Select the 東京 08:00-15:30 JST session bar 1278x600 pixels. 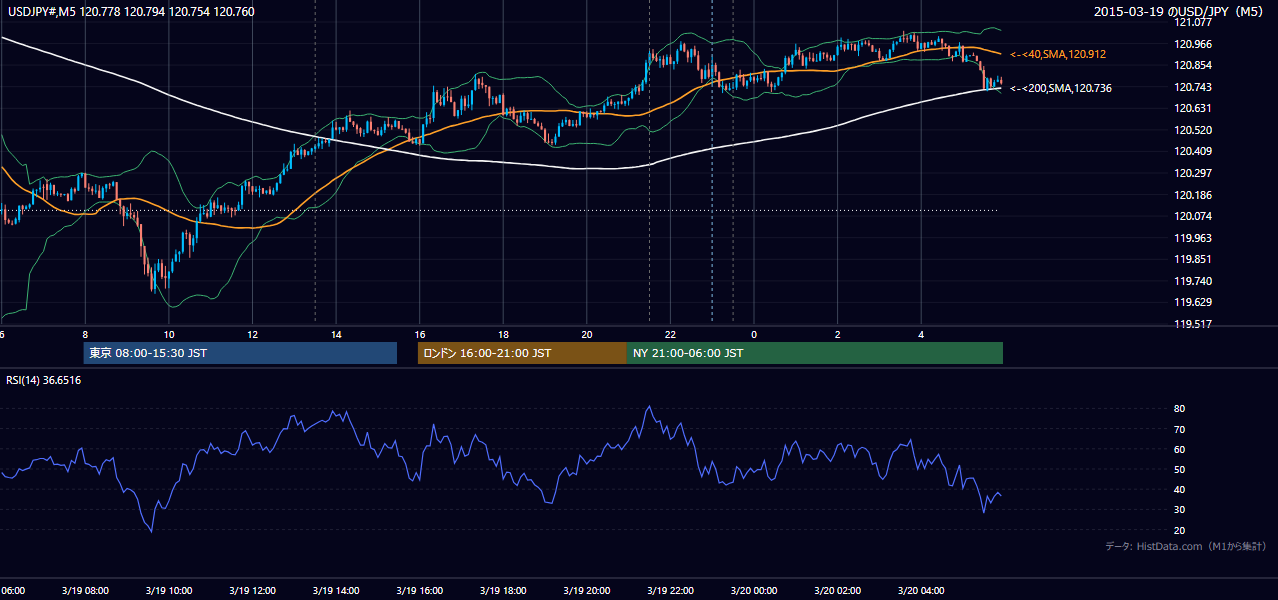[x=240, y=353]
